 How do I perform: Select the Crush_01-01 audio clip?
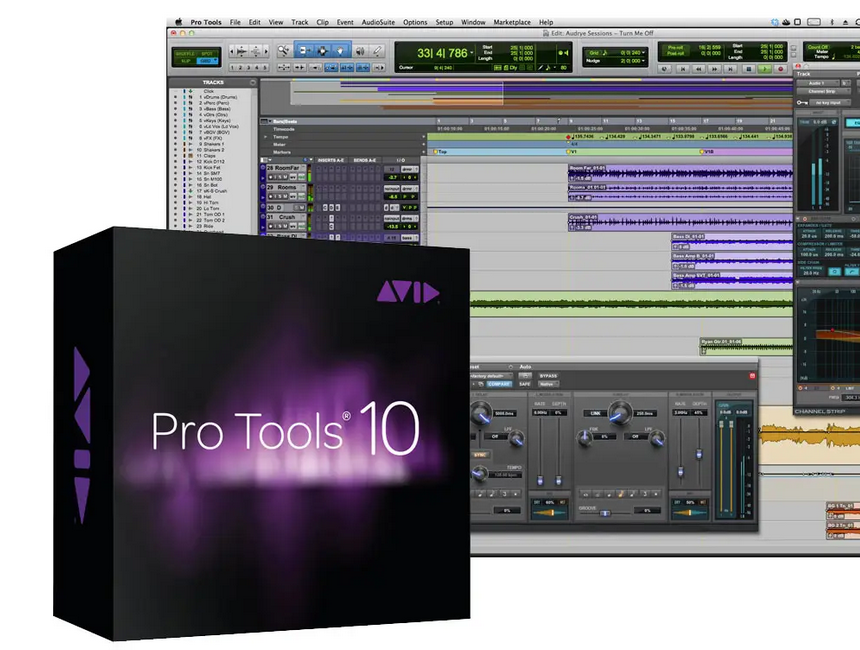click(680, 222)
